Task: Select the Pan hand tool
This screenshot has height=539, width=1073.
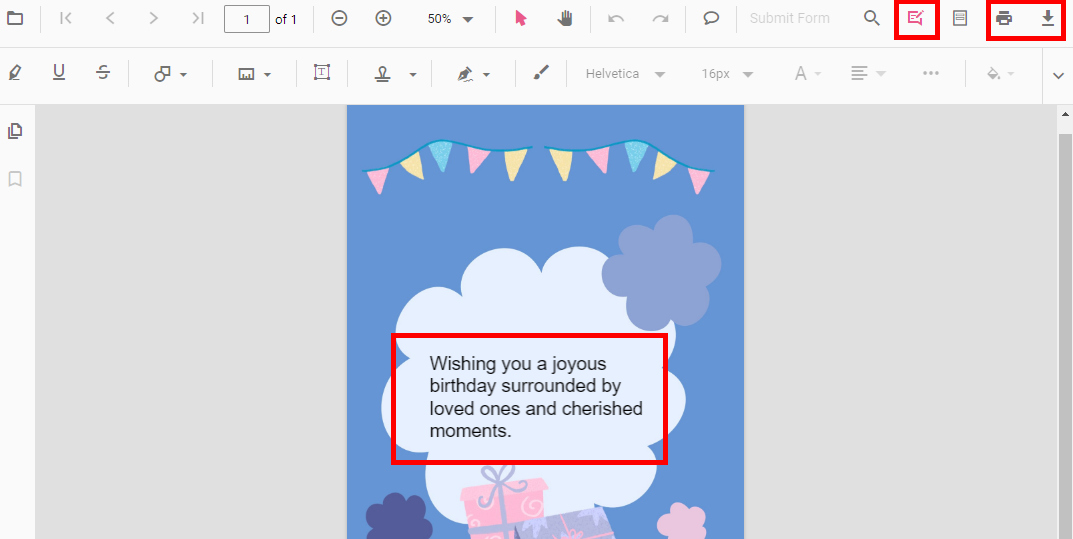Action: pyautogui.click(x=565, y=19)
